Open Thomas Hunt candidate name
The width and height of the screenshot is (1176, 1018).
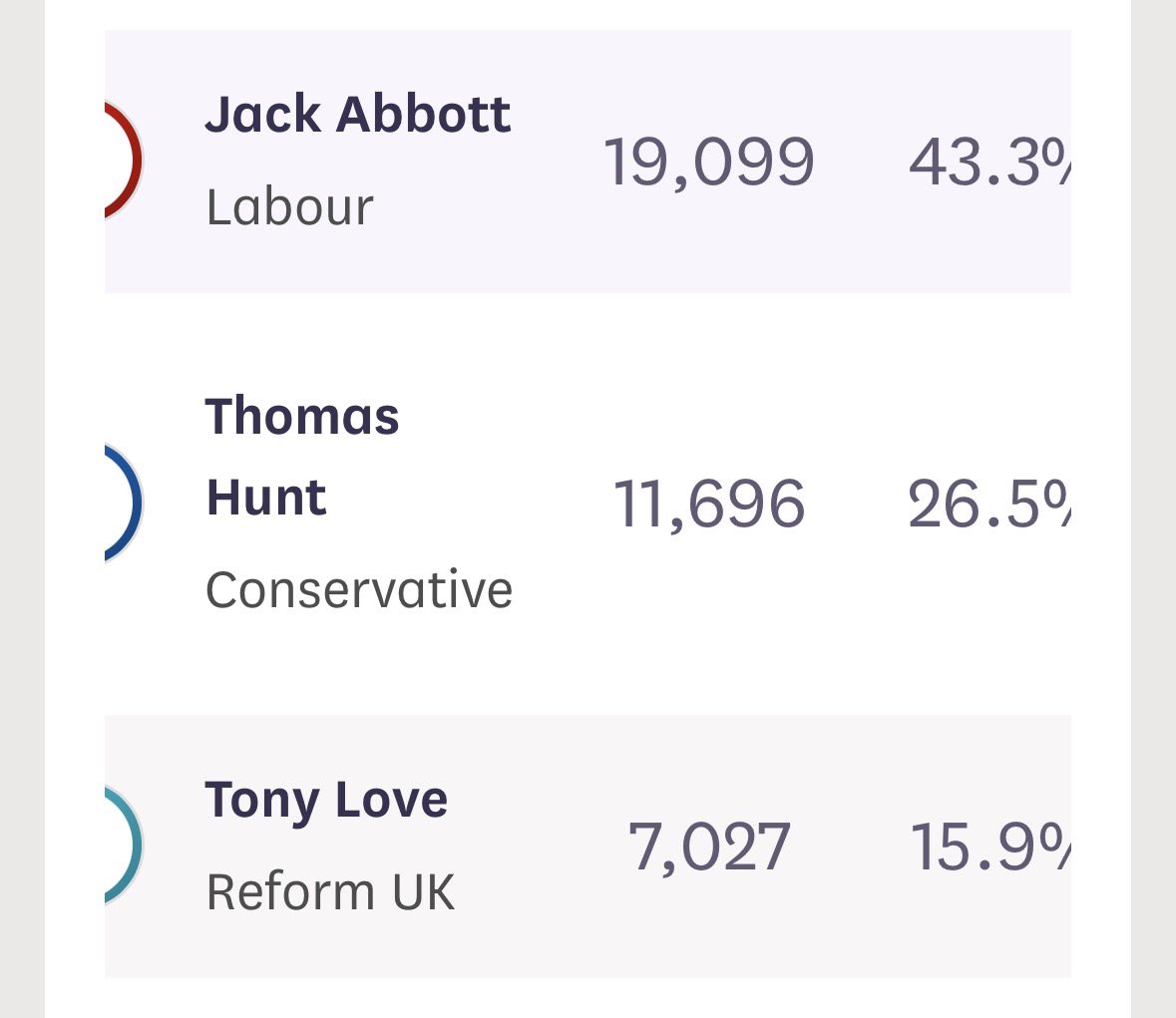tap(302, 457)
